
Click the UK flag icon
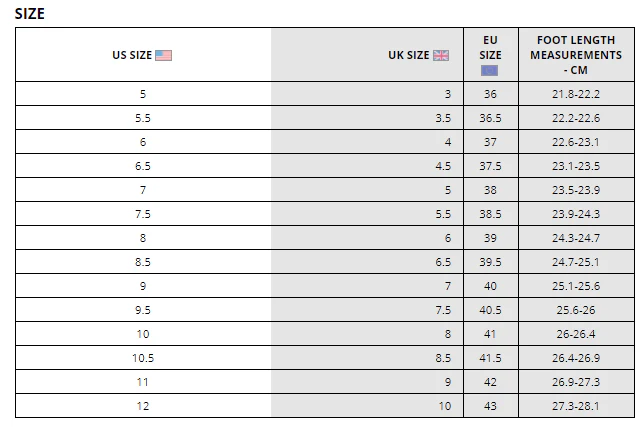[441, 55]
